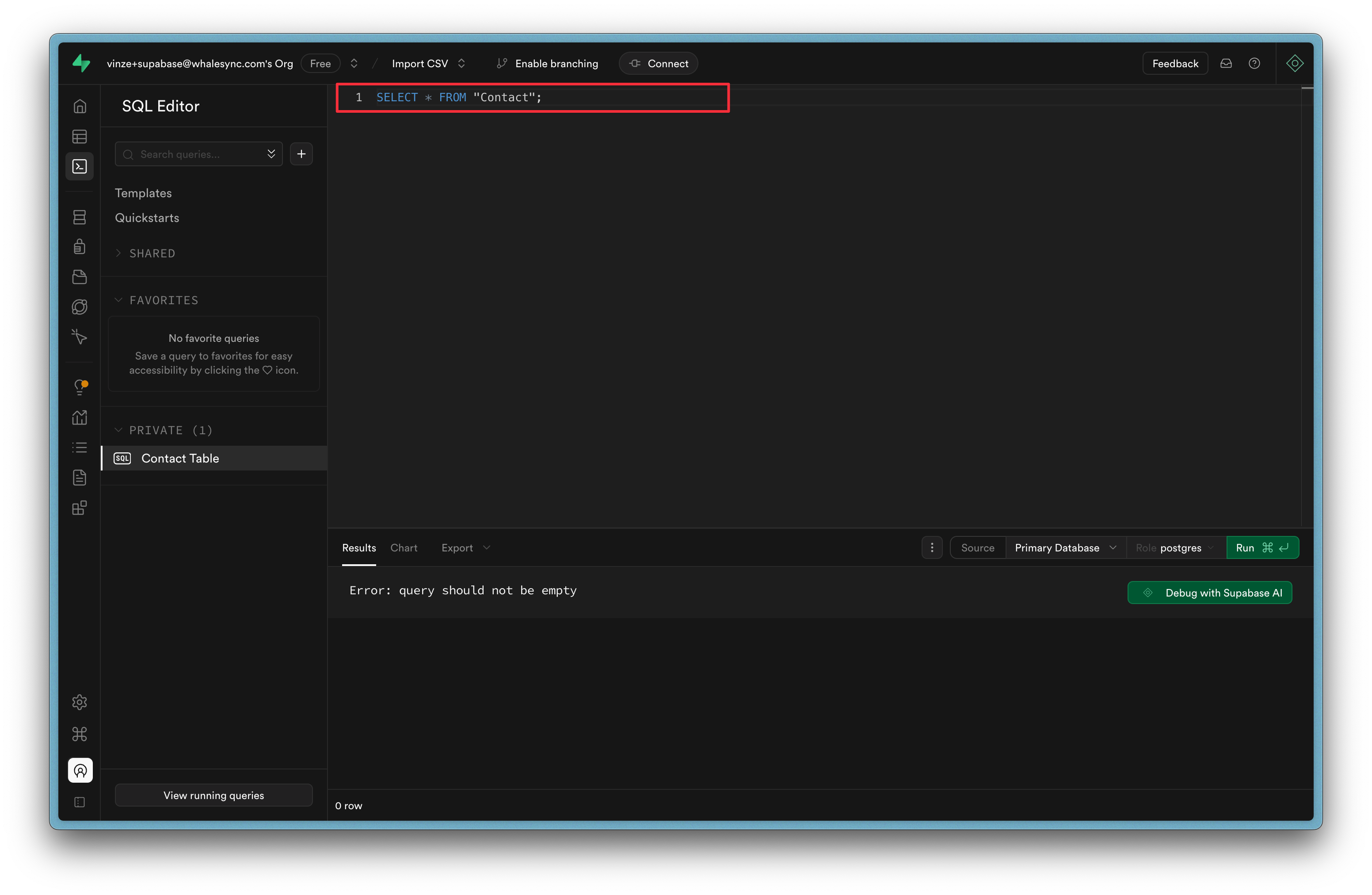The height and width of the screenshot is (895, 1372).
Task: Switch to the Results tab
Action: [359, 548]
